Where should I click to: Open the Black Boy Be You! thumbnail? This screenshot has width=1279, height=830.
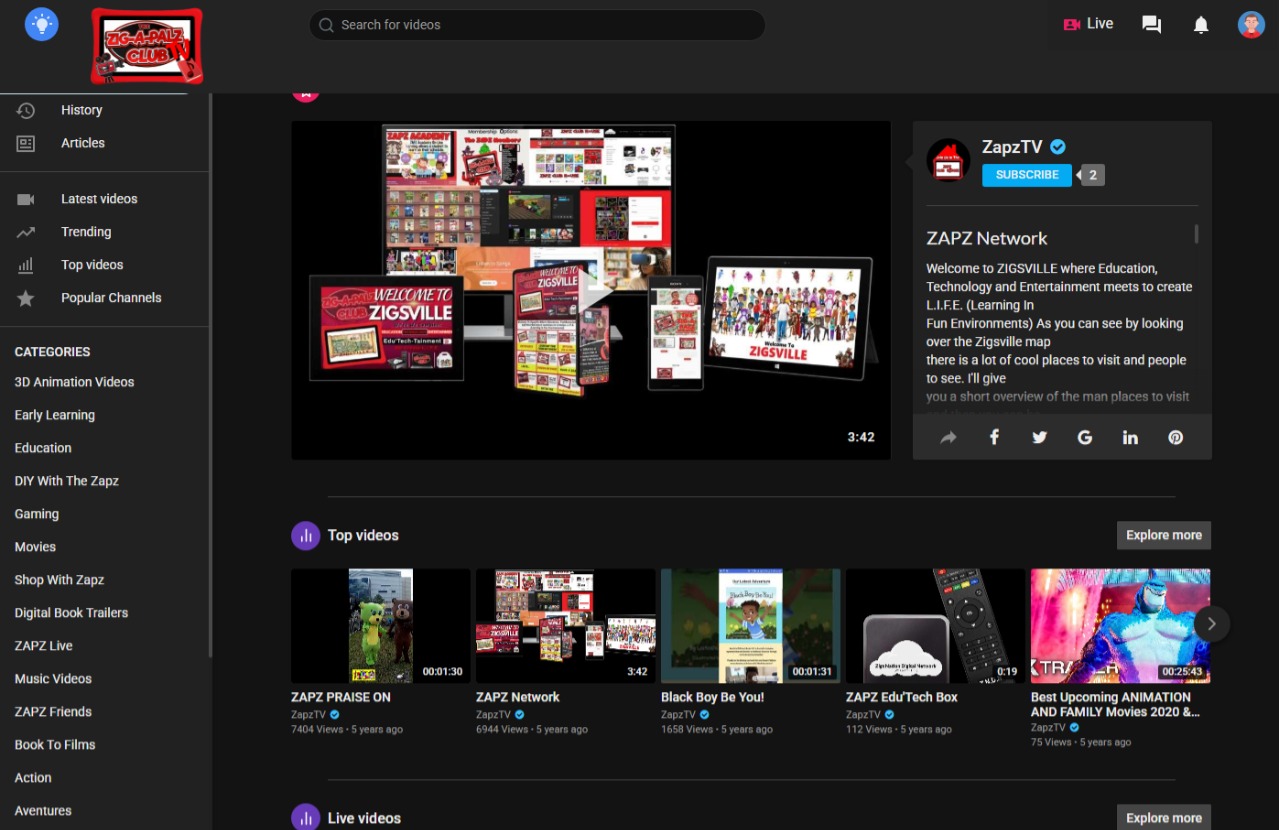(750, 626)
